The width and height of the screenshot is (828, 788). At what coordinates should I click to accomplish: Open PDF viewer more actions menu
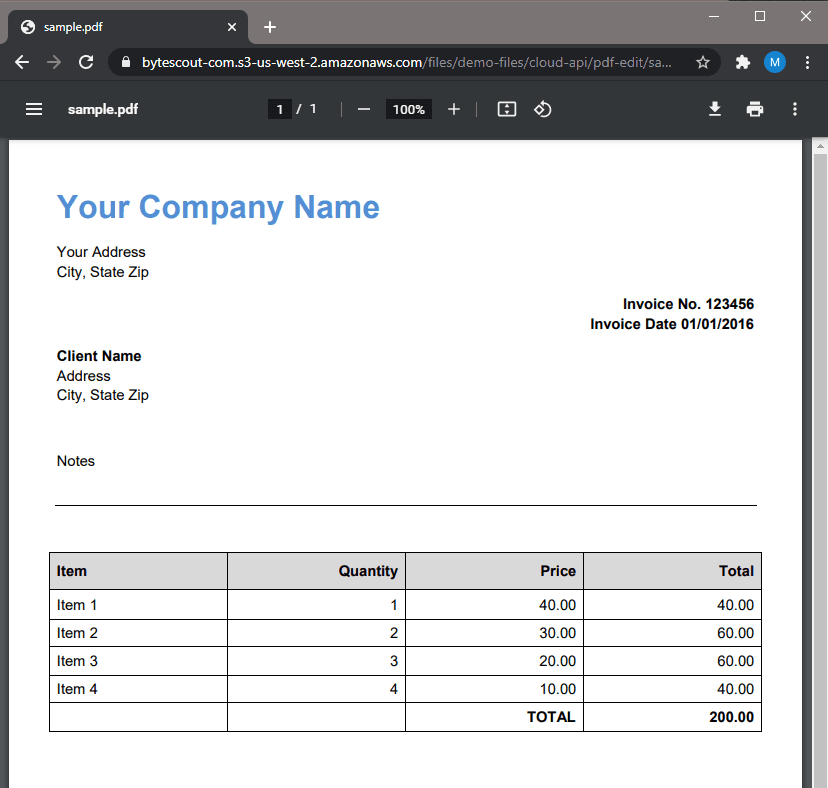tap(795, 109)
